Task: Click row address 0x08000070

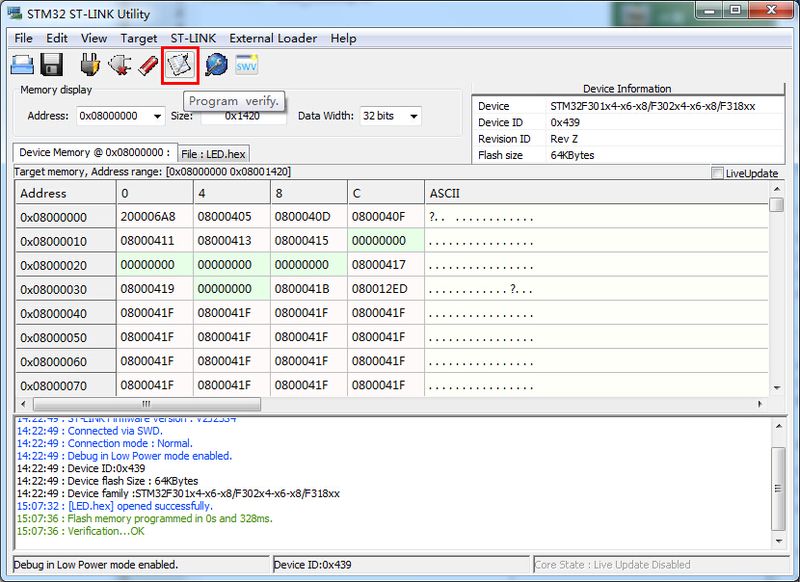Action: (66, 386)
